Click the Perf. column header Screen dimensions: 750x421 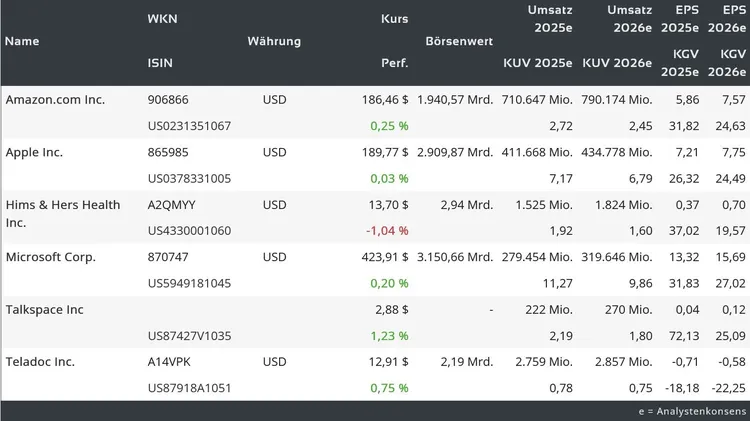click(395, 63)
